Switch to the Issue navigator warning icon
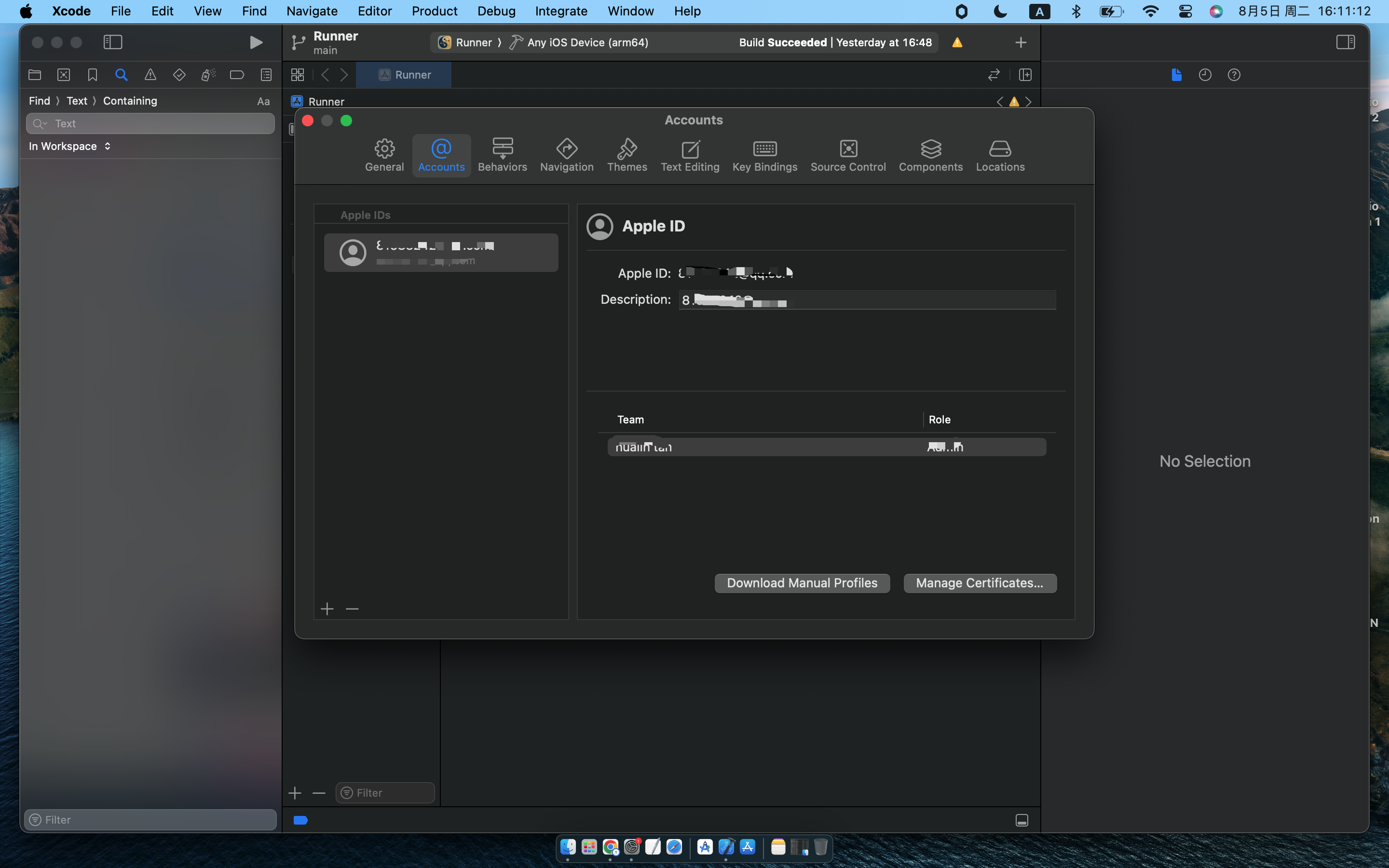The width and height of the screenshot is (1389, 868). tap(150, 75)
